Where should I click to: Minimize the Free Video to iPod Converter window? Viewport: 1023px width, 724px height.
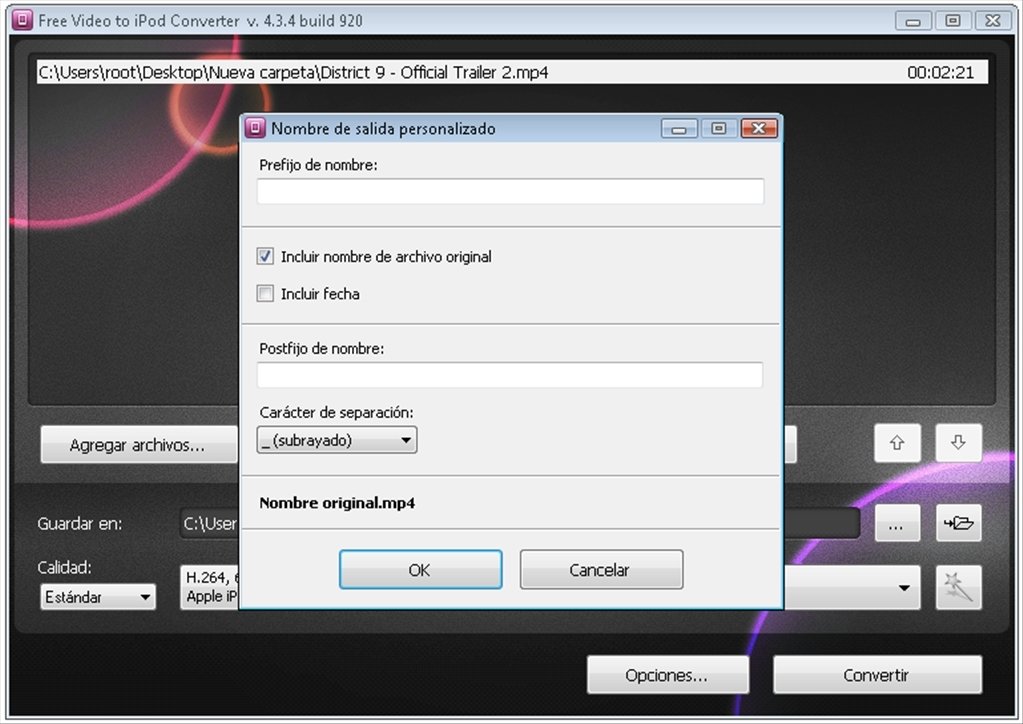913,21
